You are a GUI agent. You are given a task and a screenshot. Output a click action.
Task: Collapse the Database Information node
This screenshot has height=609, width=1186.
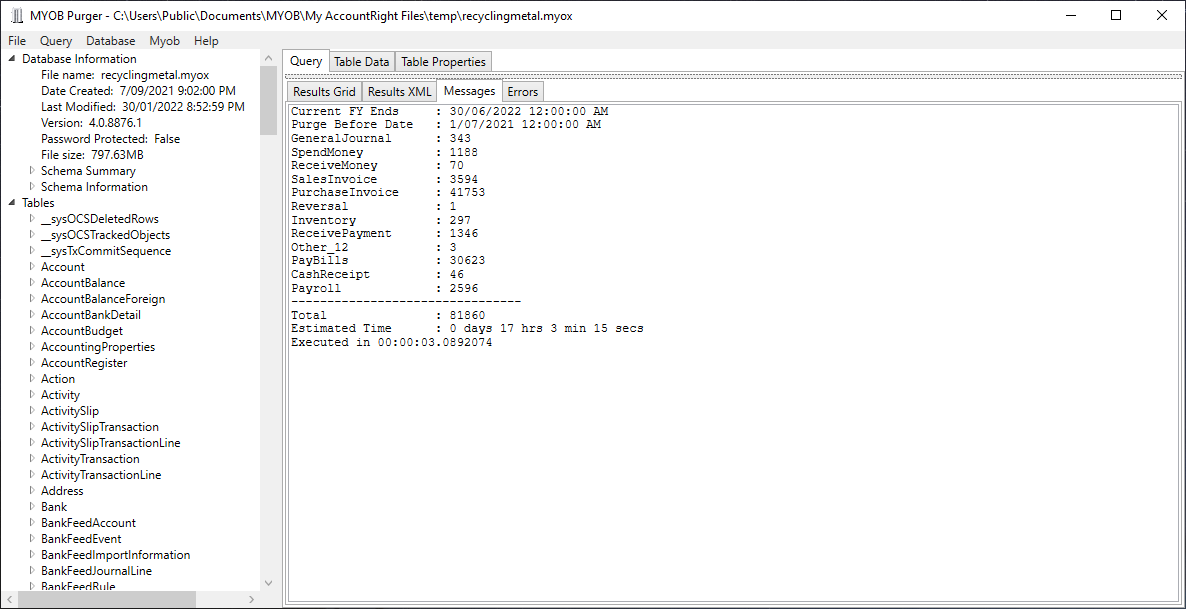pyautogui.click(x=12, y=59)
